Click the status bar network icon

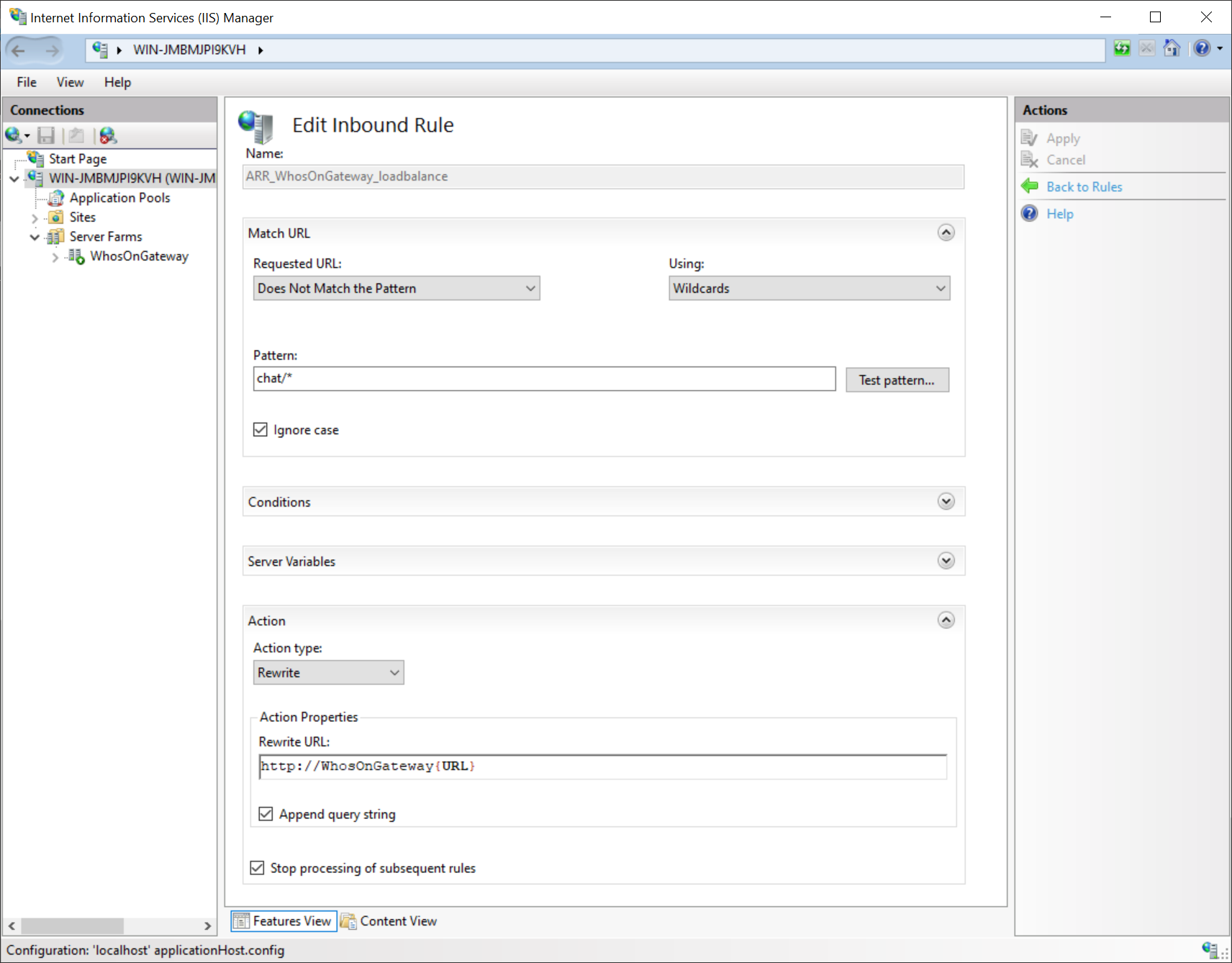coord(1210,949)
